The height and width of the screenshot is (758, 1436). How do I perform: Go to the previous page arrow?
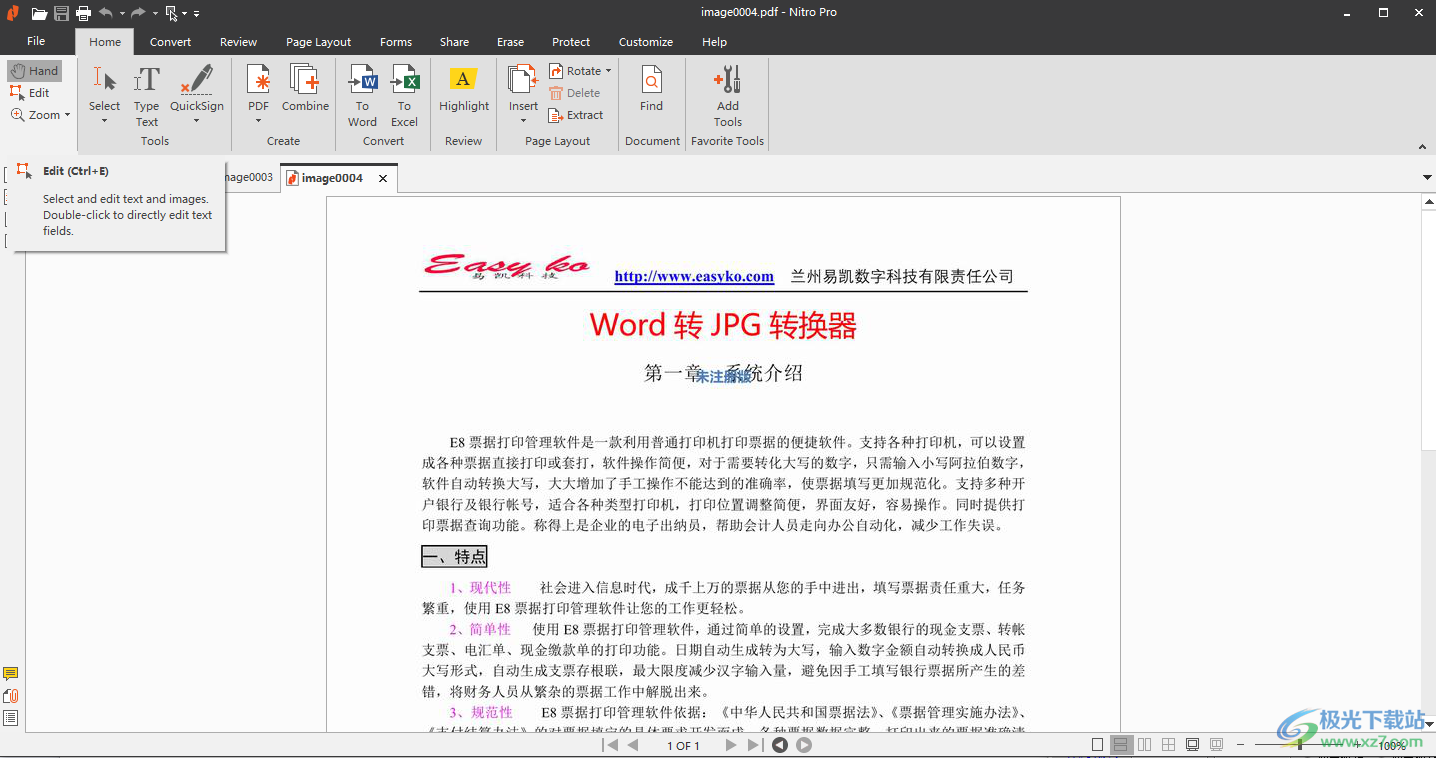pos(632,745)
